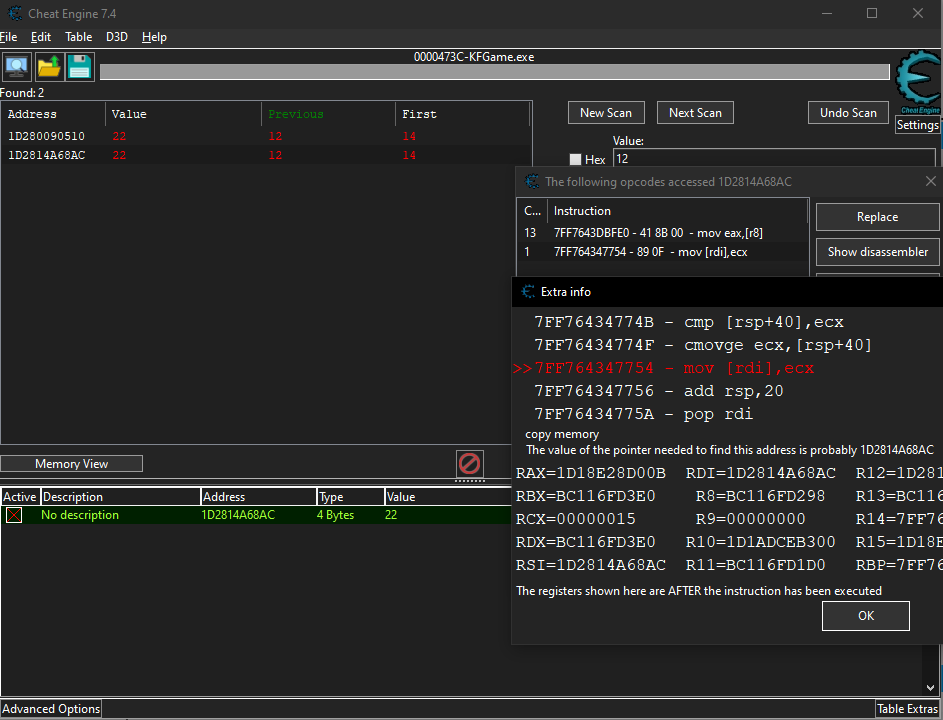The image size is (943, 720).
Task: Click the scan progress bar
Action: pos(494,72)
